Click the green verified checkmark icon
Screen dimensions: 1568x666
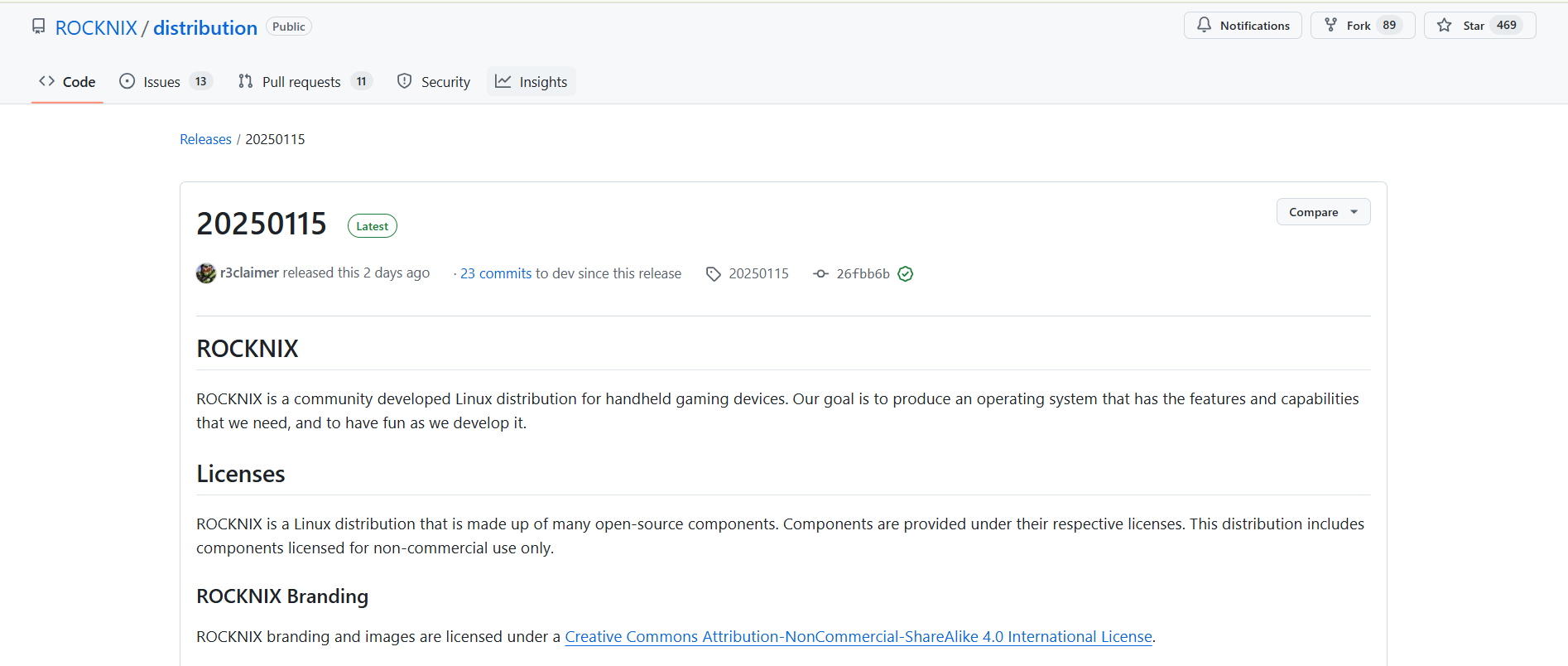(x=906, y=274)
